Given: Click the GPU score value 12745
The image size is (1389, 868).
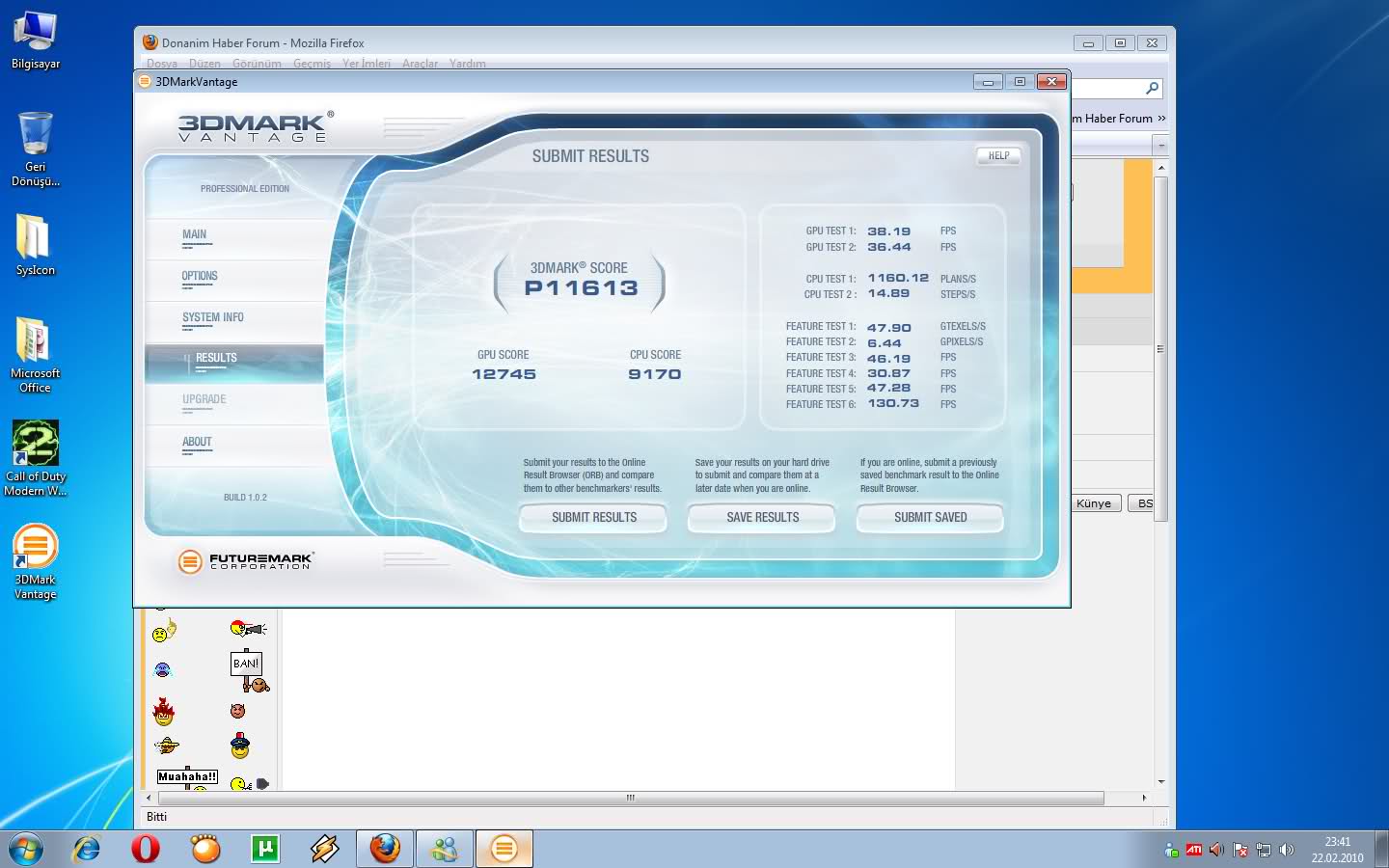Looking at the screenshot, I should pos(504,374).
